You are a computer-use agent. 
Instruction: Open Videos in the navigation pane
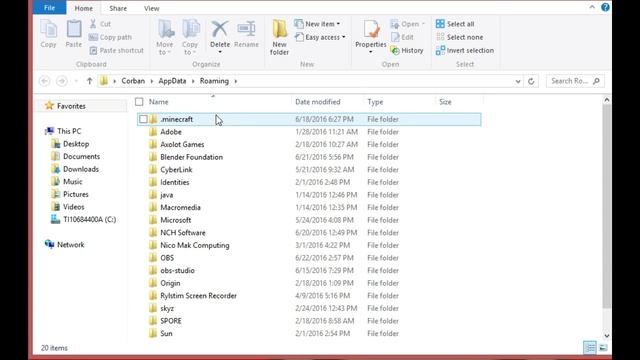[68, 207]
